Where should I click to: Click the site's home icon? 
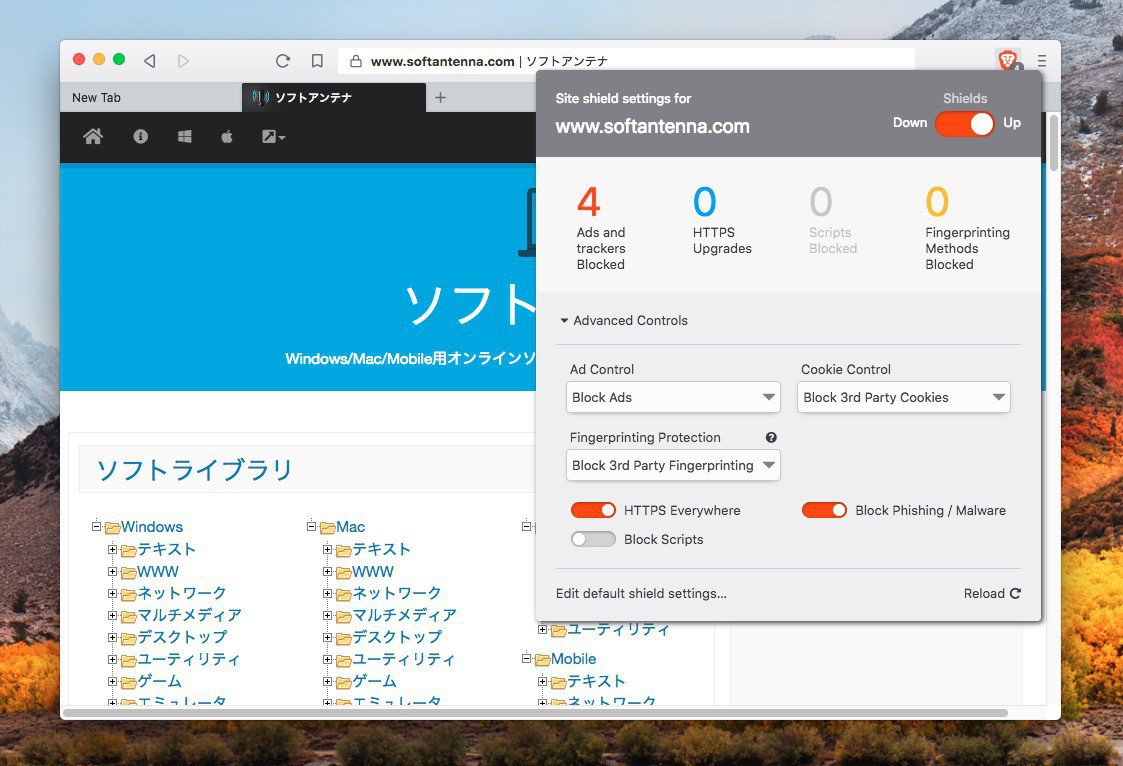(x=93, y=136)
